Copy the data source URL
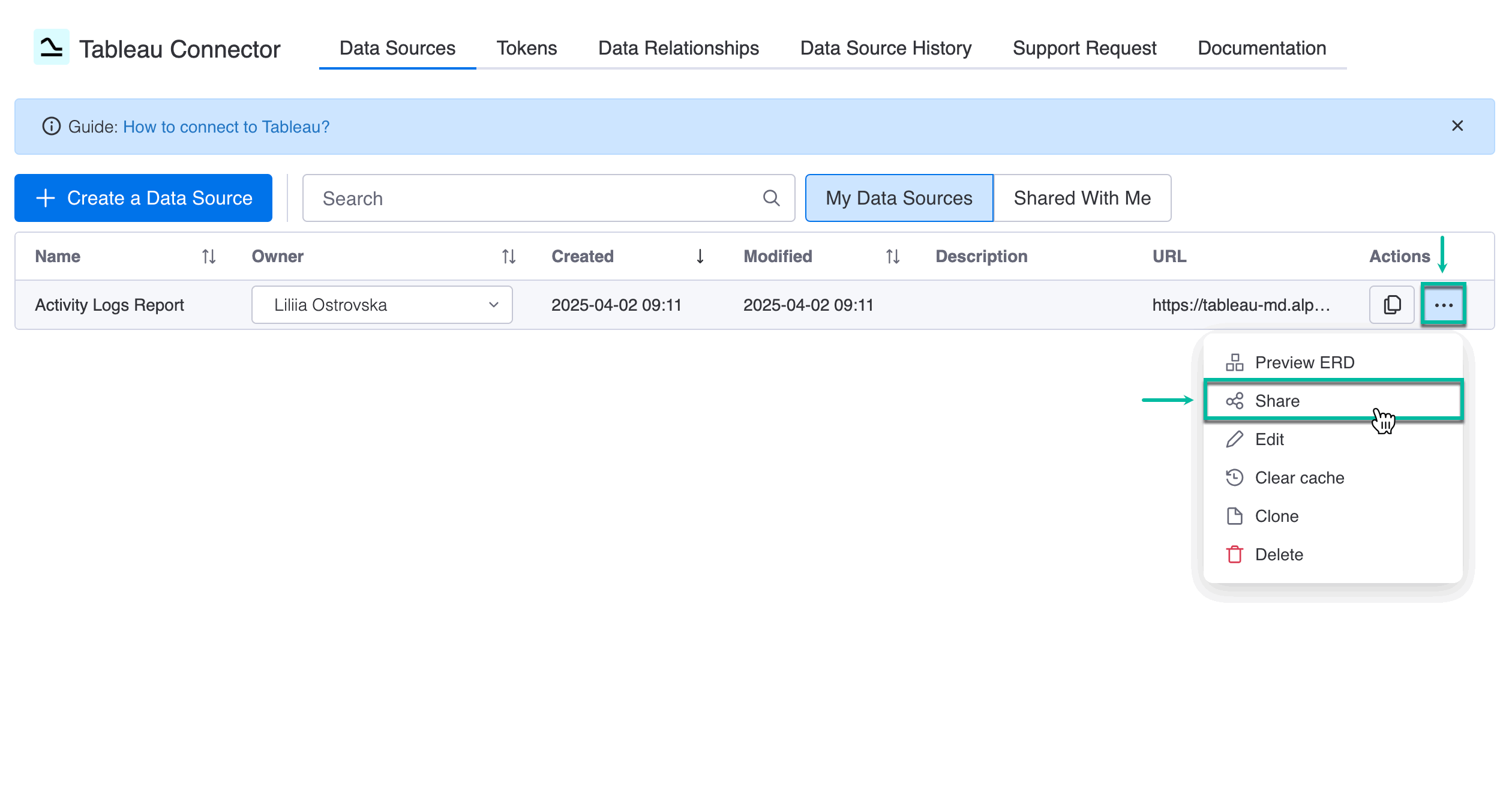Screen dimensions: 1512x811 pos(1391,305)
